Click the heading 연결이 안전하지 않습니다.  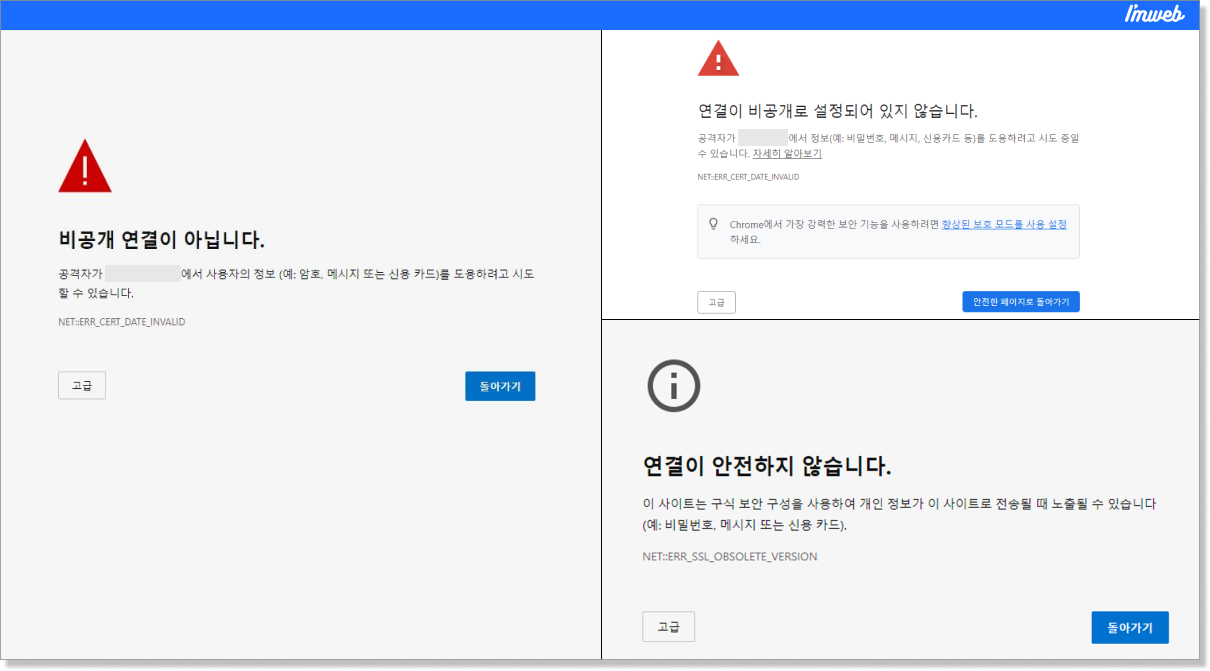point(766,466)
